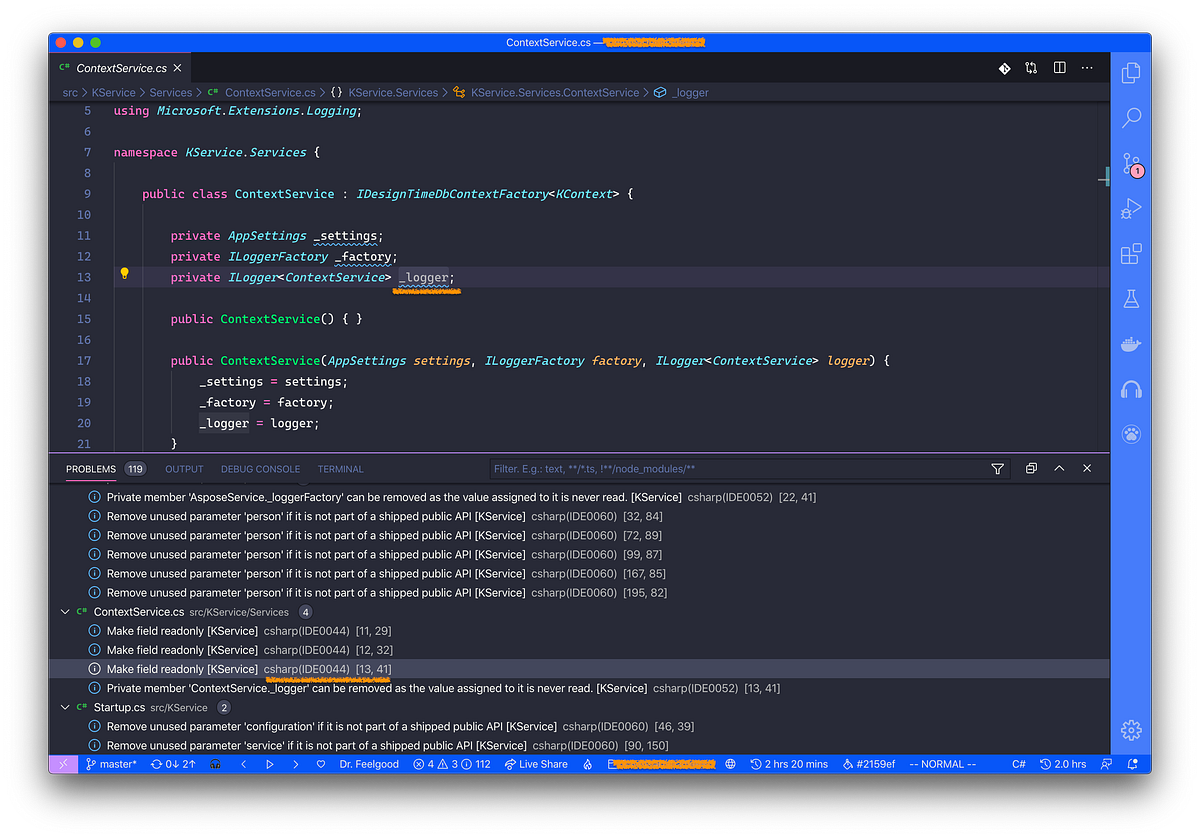Open the Settings gear at sidebar bottom
Viewport: 1200px width, 838px height.
pyautogui.click(x=1130, y=730)
